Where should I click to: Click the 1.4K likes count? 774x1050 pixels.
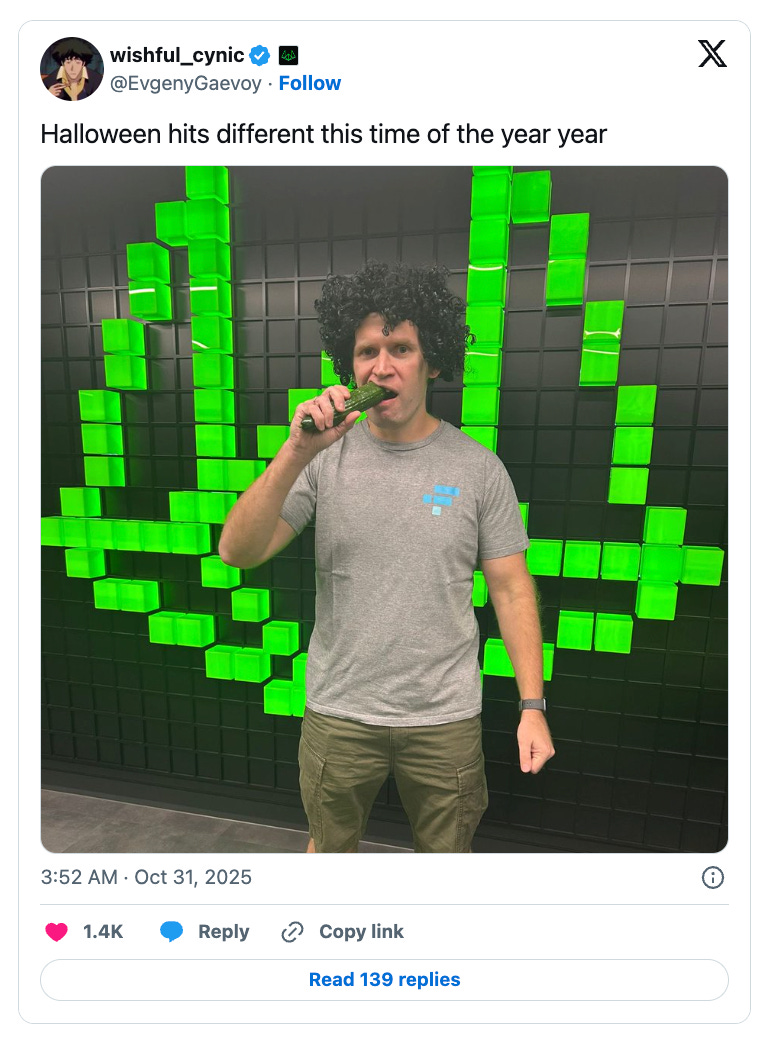pos(103,931)
